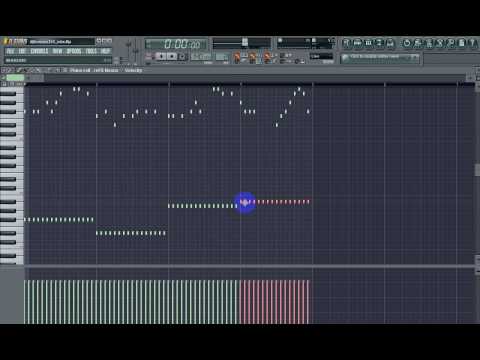Click the online news panel
Viewport: 480px width, 360px height.
pyautogui.click(x=380, y=58)
